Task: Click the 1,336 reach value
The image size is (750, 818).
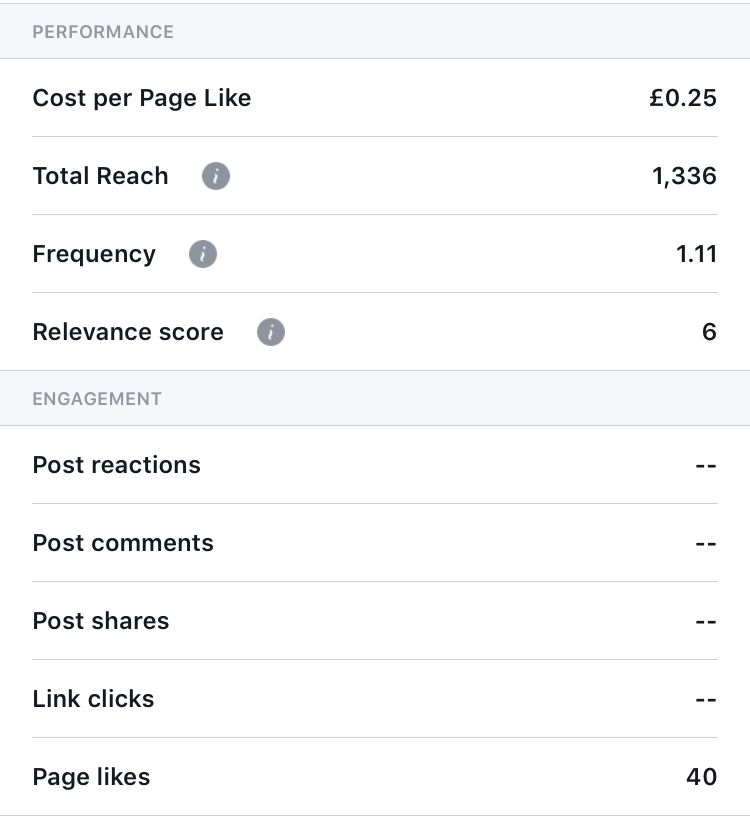Action: pyautogui.click(x=684, y=176)
